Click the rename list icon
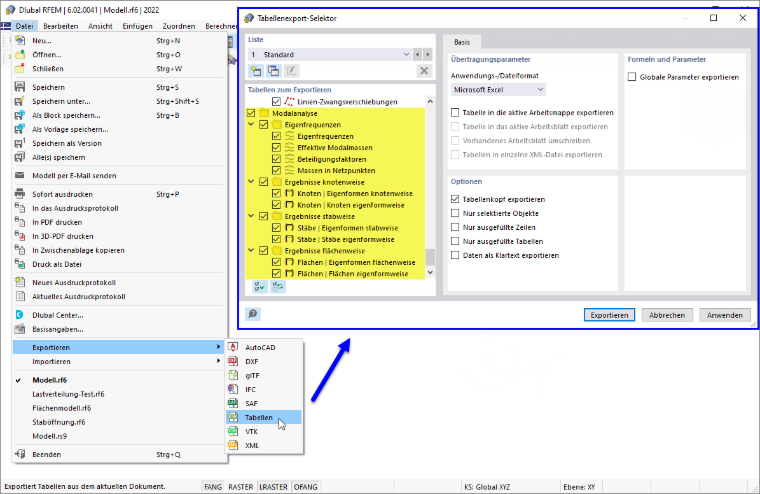The image size is (760, 494). click(x=291, y=71)
